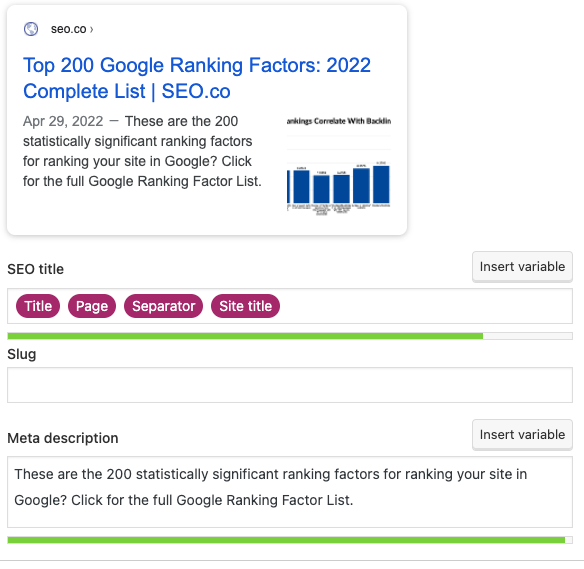Image resolution: width=584 pixels, height=569 pixels.
Task: Focus the empty Slug input field
Action: (290, 385)
